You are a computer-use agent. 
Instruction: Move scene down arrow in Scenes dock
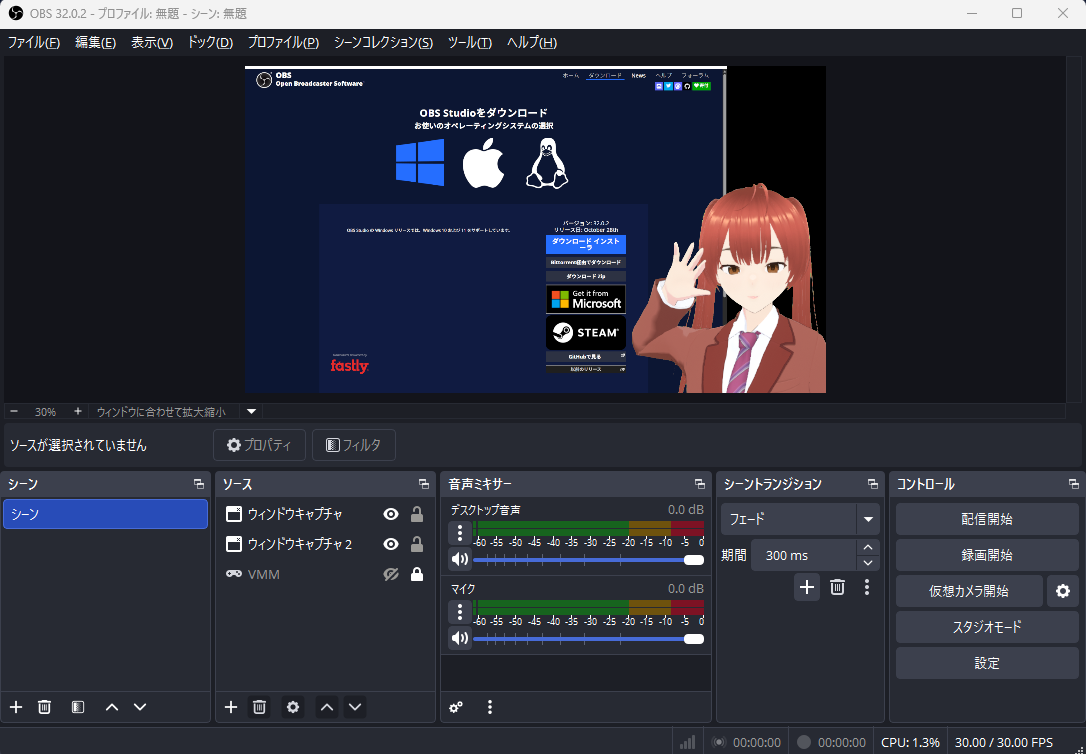(140, 707)
